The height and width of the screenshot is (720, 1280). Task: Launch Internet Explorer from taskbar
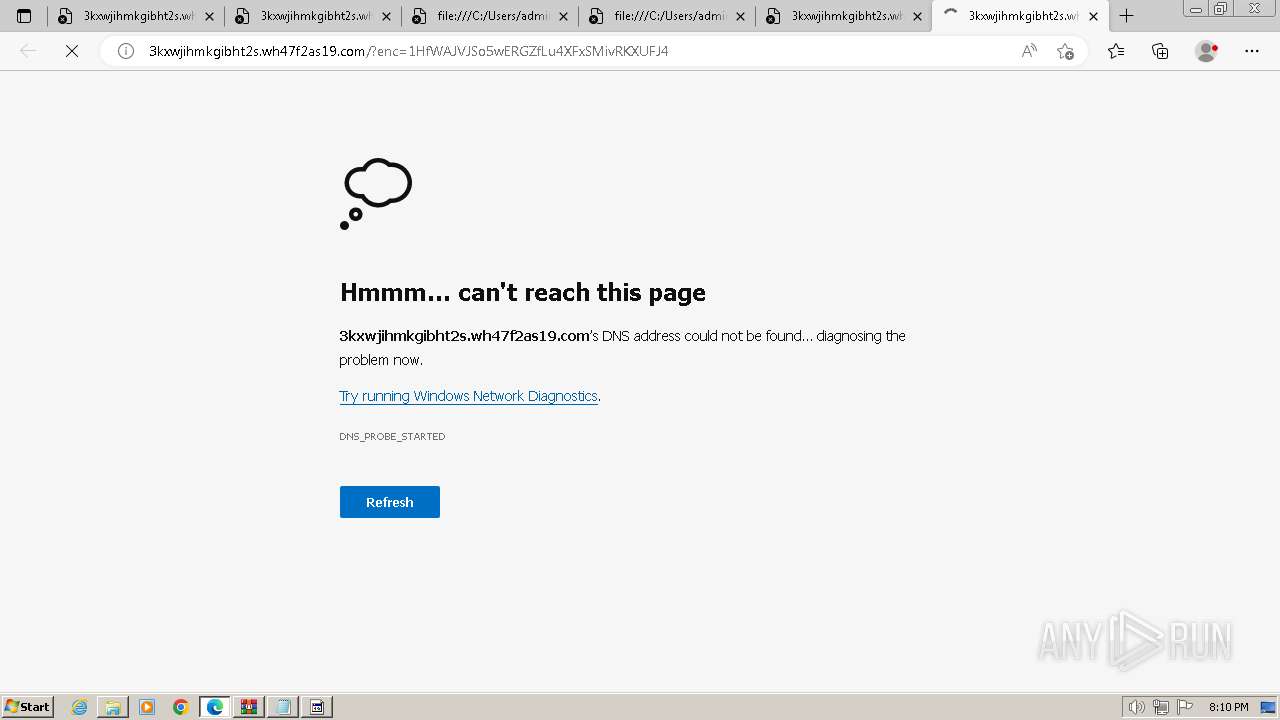[80, 707]
